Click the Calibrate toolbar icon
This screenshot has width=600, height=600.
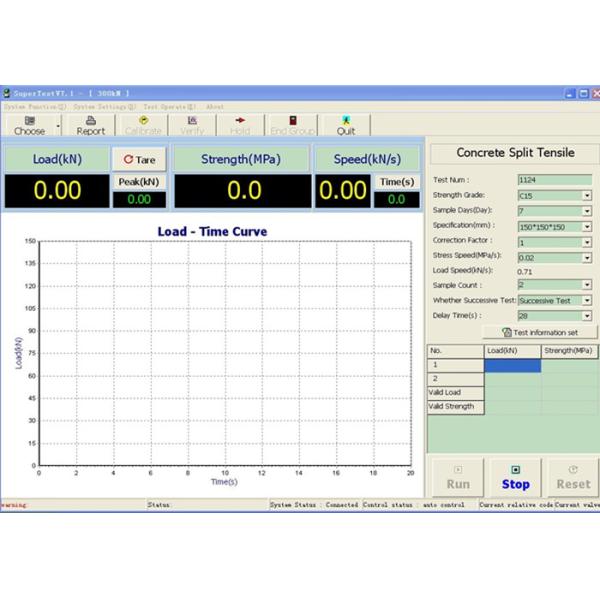[143, 124]
